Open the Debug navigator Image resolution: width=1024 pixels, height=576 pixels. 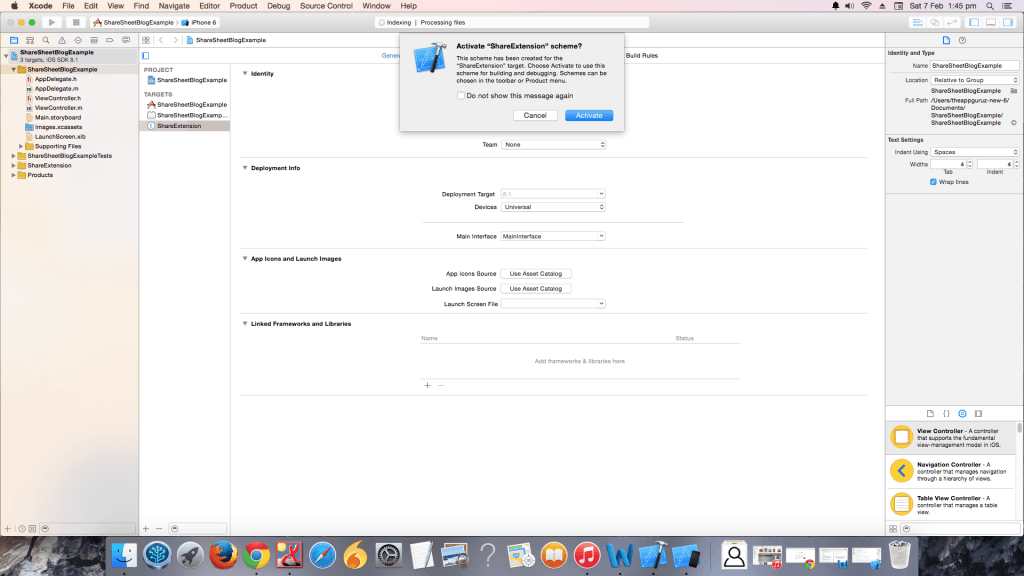click(94, 40)
